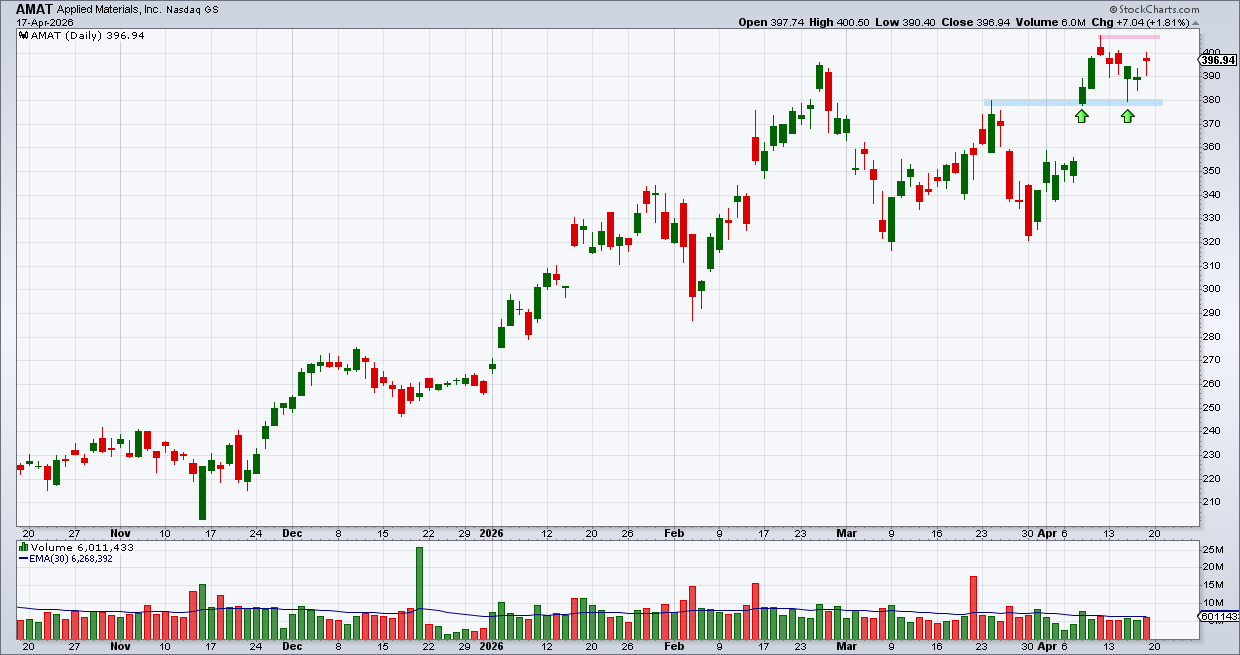Click the Dec label under the volume panel
Viewport: 1240px width, 655px height.
tap(291, 647)
